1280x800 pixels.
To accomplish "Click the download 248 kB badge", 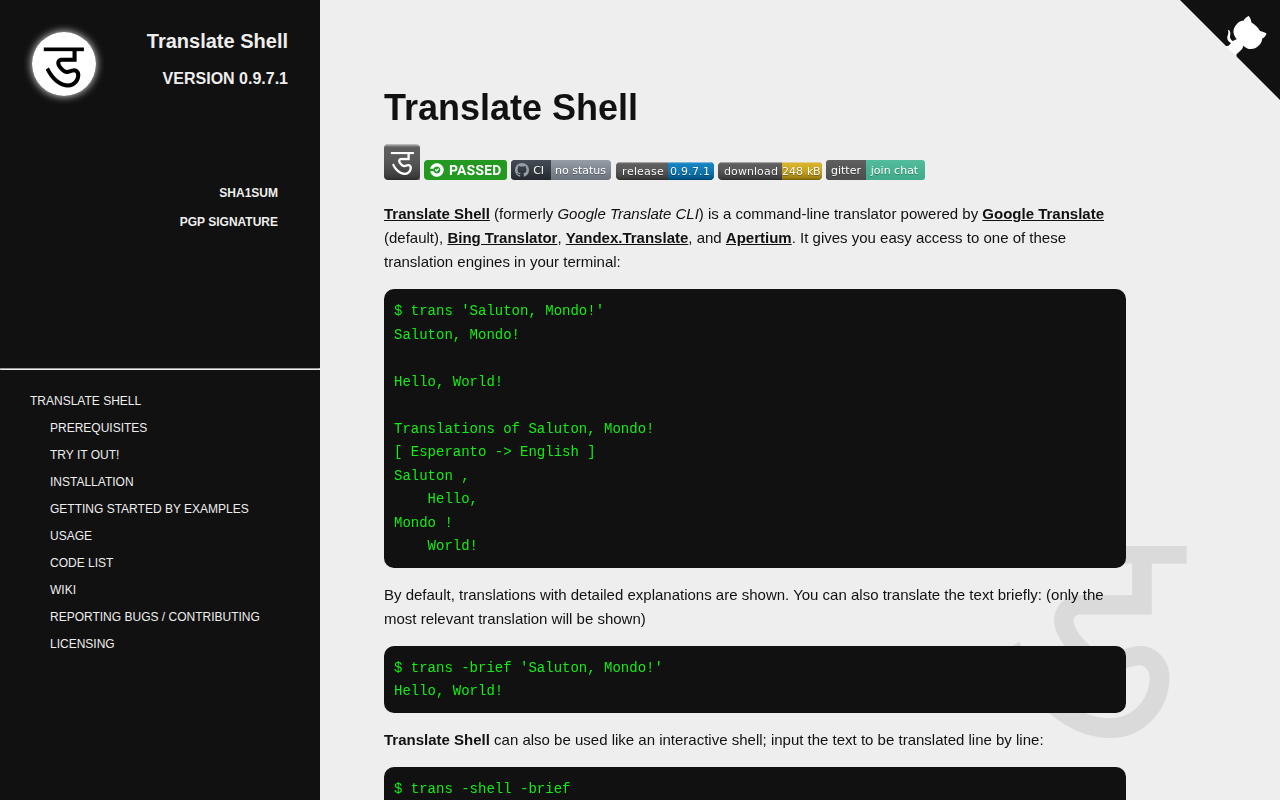I will pos(770,171).
